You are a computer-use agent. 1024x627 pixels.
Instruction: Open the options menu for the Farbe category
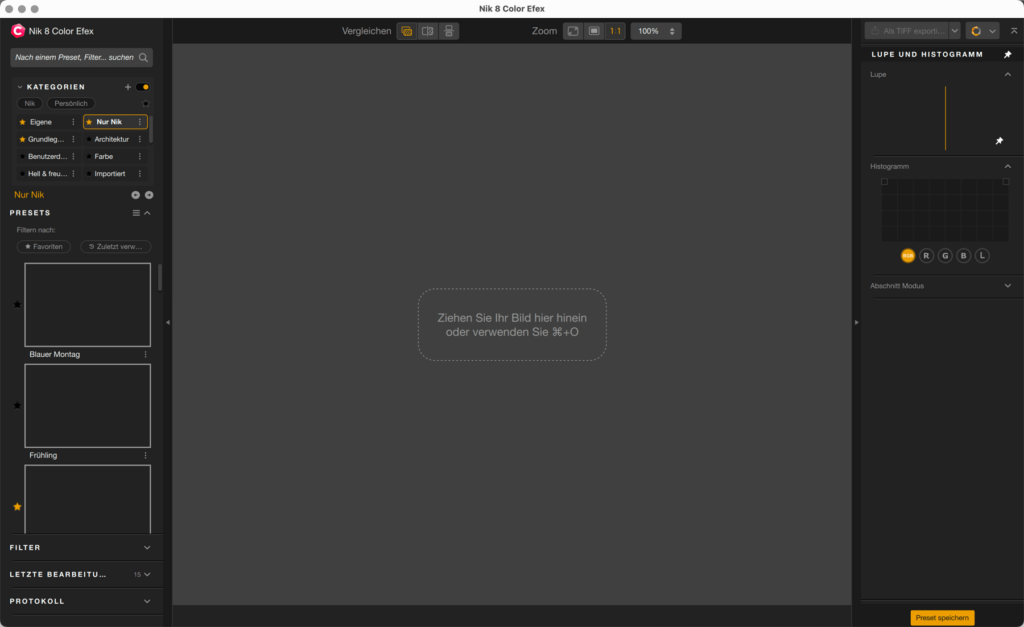[140, 157]
